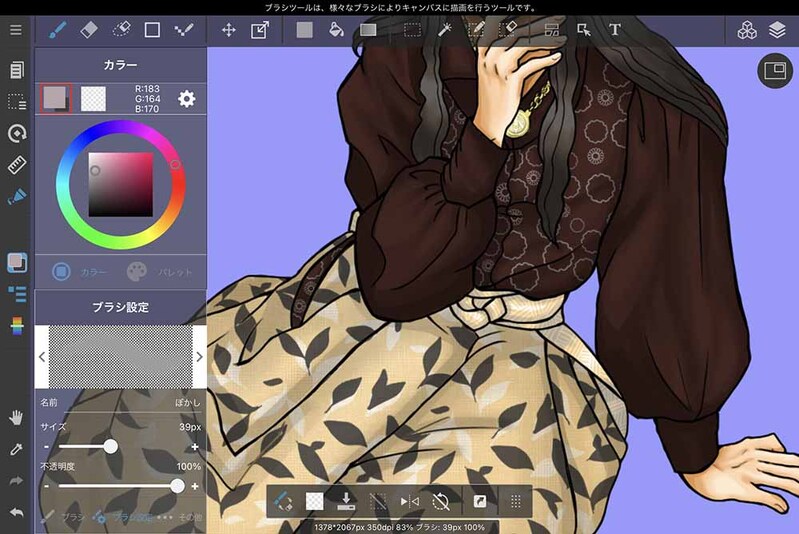The height and width of the screenshot is (534, 799).
Task: Click the 不透明度 opacity slider track
Action: [121, 486]
